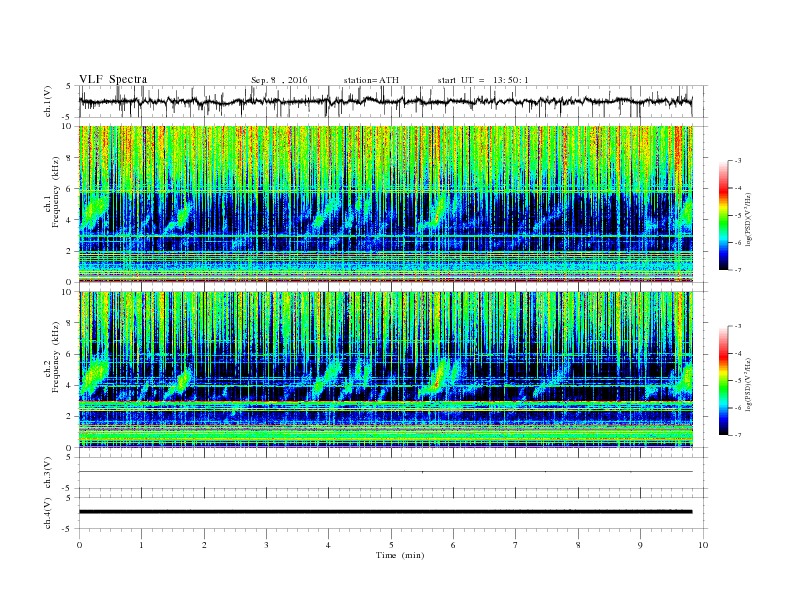Click the "-7" tick on ch.2 colorbar

[x=738, y=435]
